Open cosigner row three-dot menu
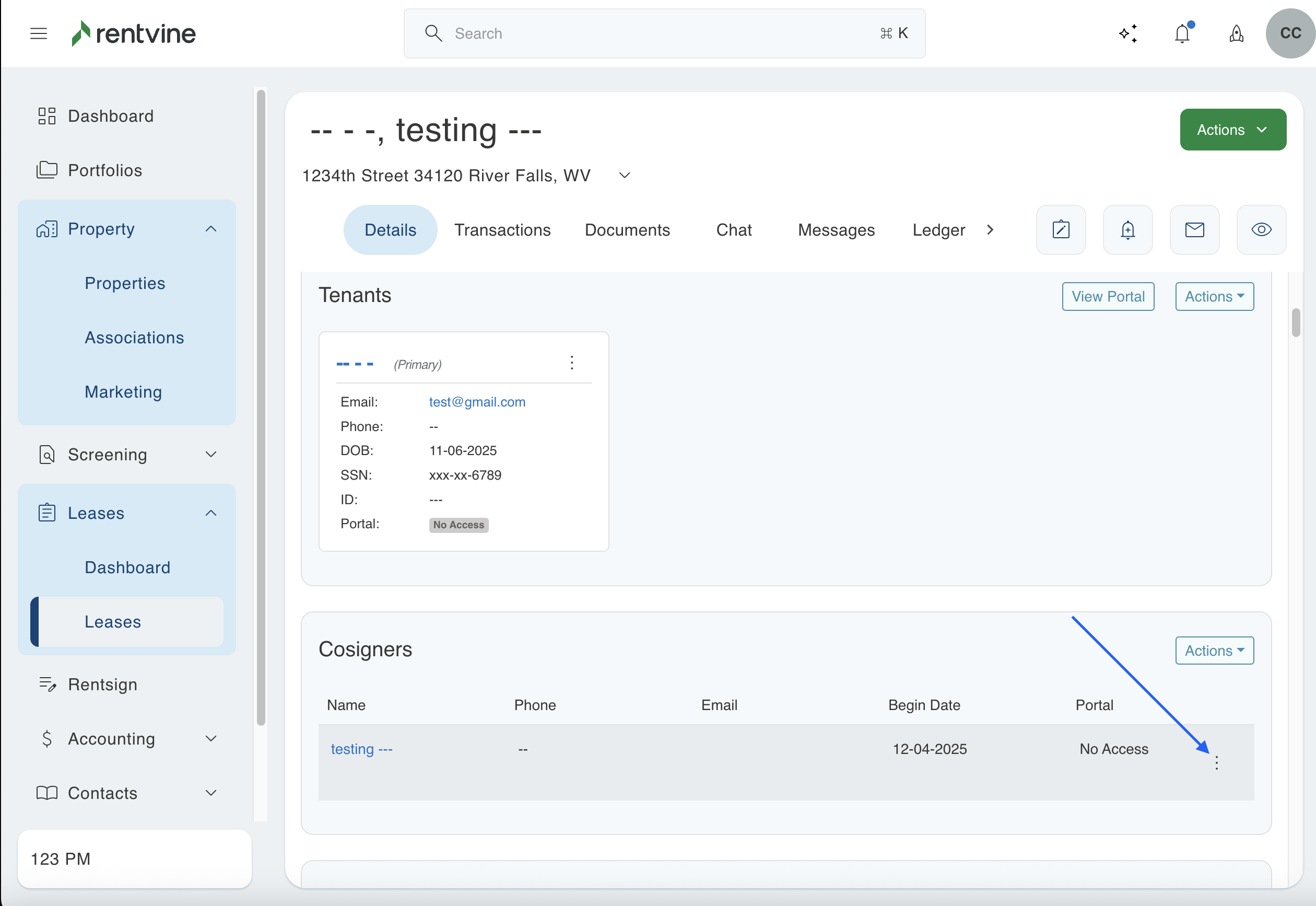Viewport: 1316px width, 906px height. tap(1216, 762)
